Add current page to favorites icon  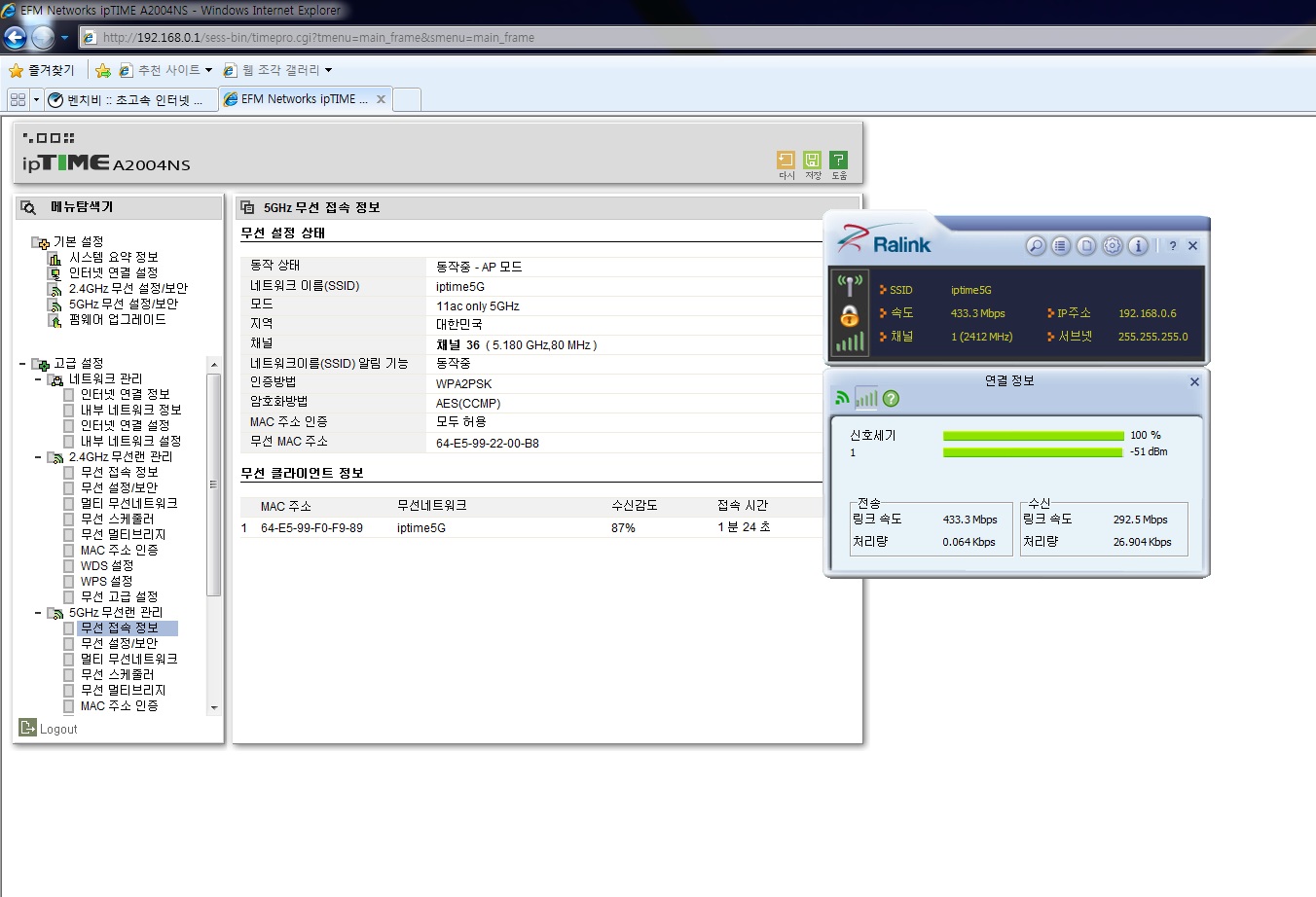[x=103, y=70]
